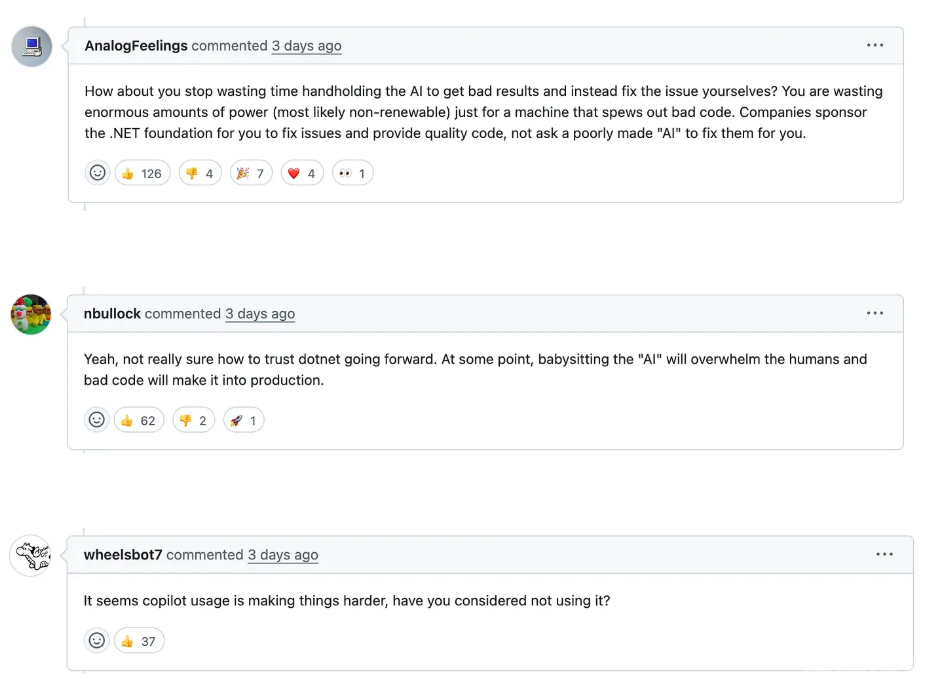Open options menu on wheelsbot7 comment
This screenshot has height=699, width=952.
point(885,554)
